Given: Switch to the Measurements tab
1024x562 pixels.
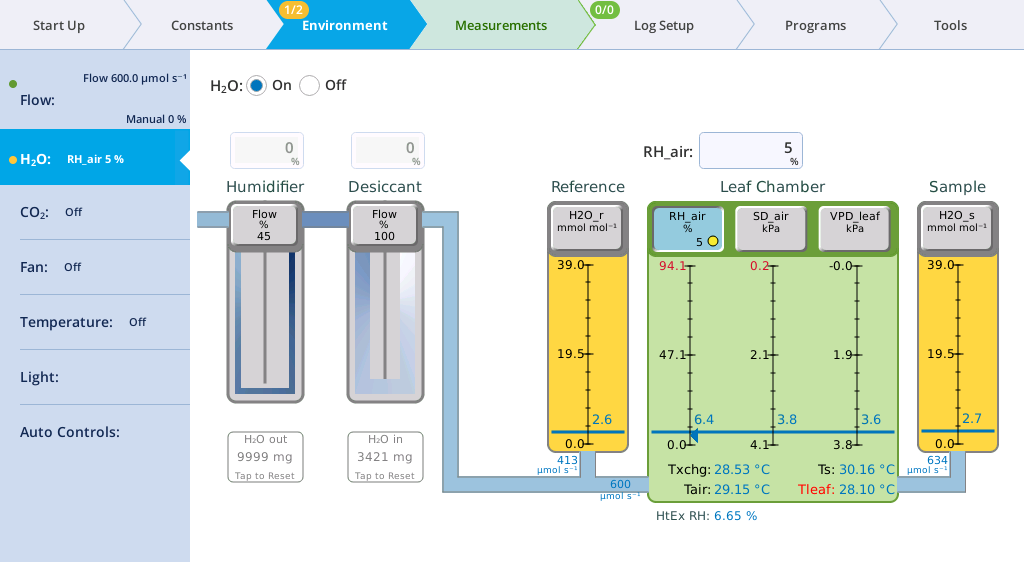Looking at the screenshot, I should [500, 25].
